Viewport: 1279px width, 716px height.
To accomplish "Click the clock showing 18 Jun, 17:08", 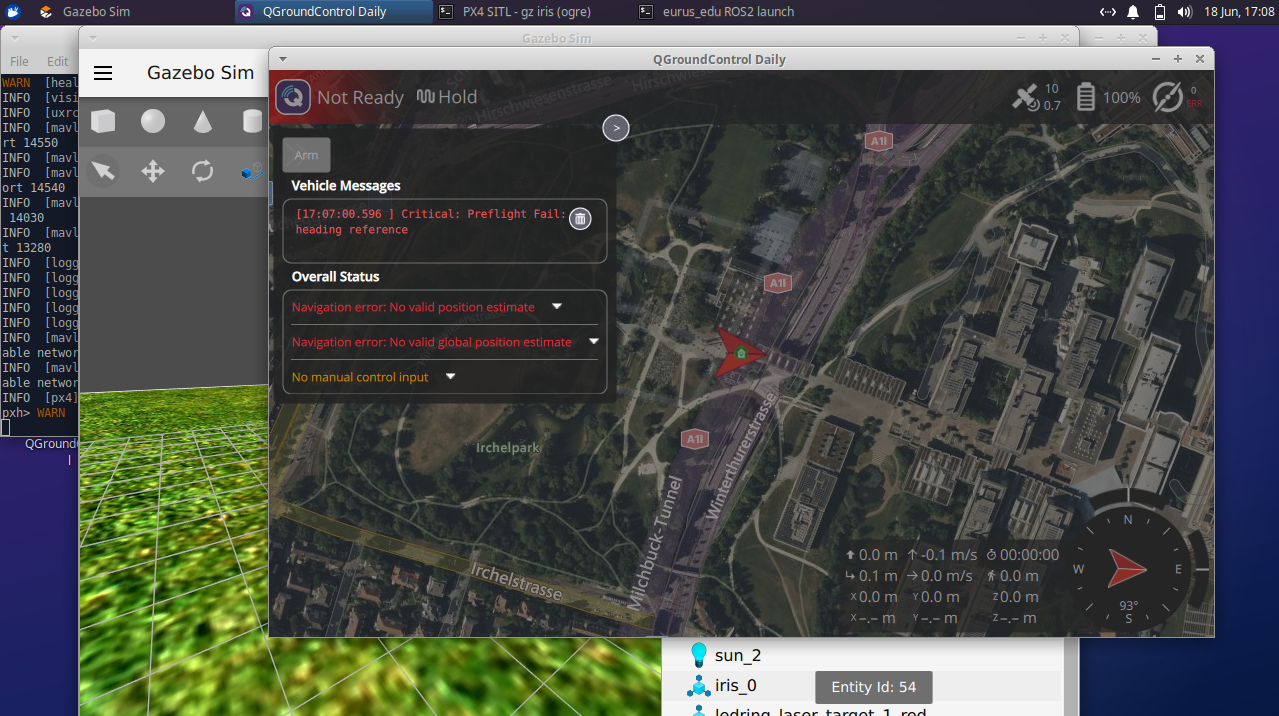I will [x=1238, y=12].
